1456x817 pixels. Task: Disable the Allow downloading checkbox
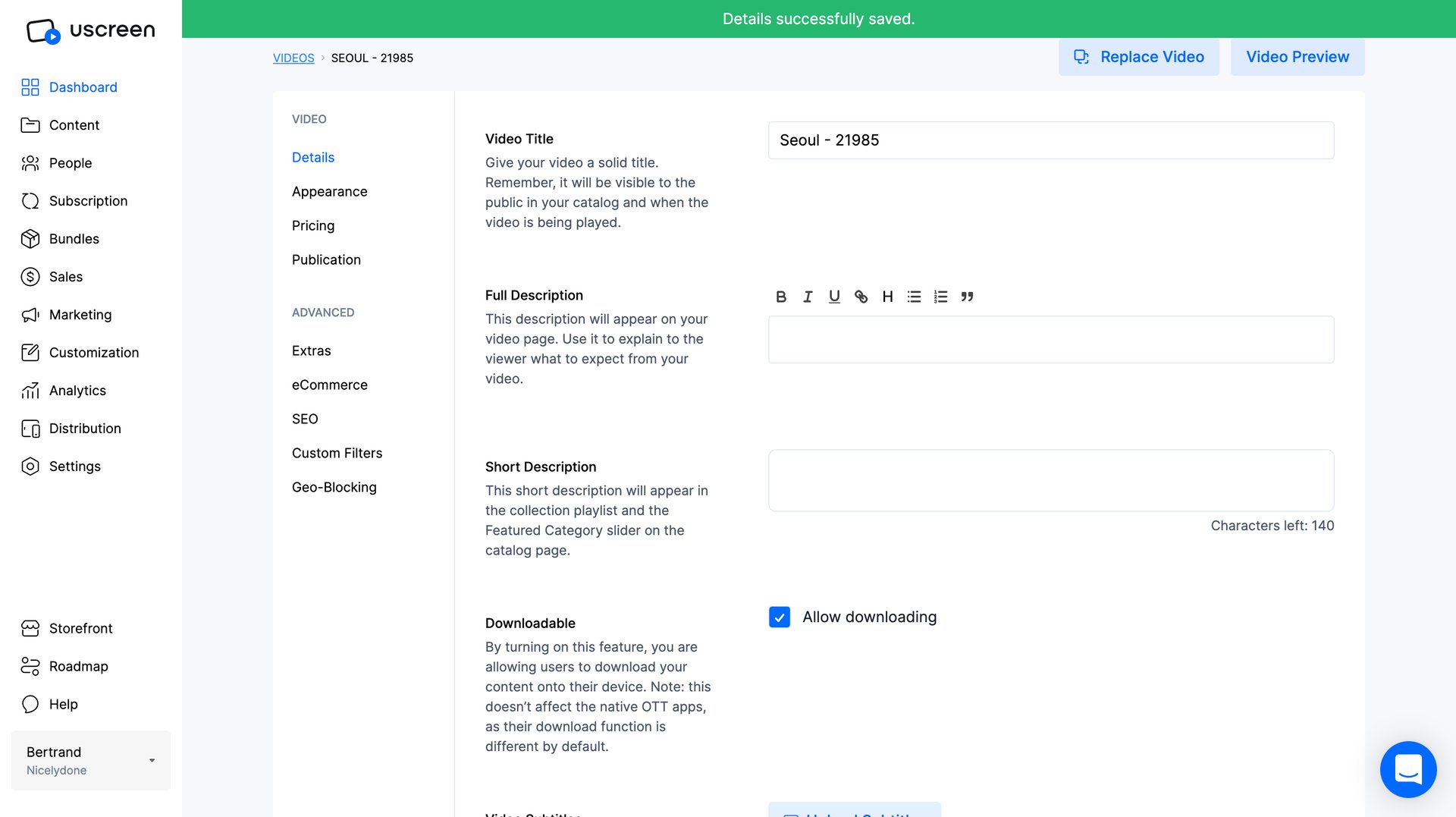780,617
